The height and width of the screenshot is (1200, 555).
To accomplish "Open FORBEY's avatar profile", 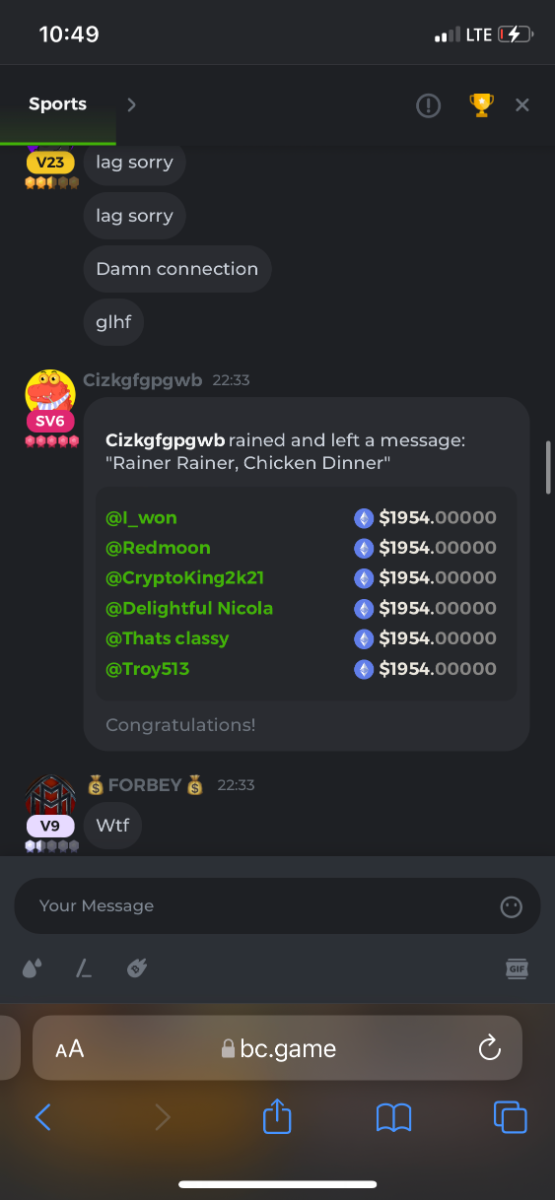I will [50, 796].
